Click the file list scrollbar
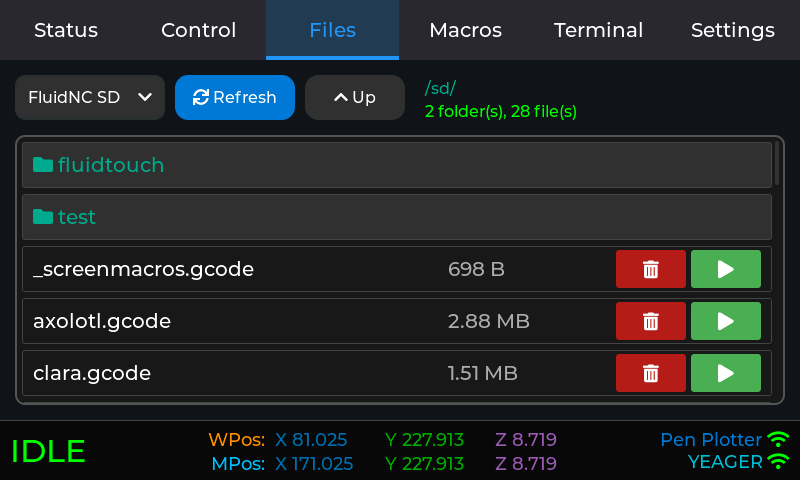 point(777,165)
